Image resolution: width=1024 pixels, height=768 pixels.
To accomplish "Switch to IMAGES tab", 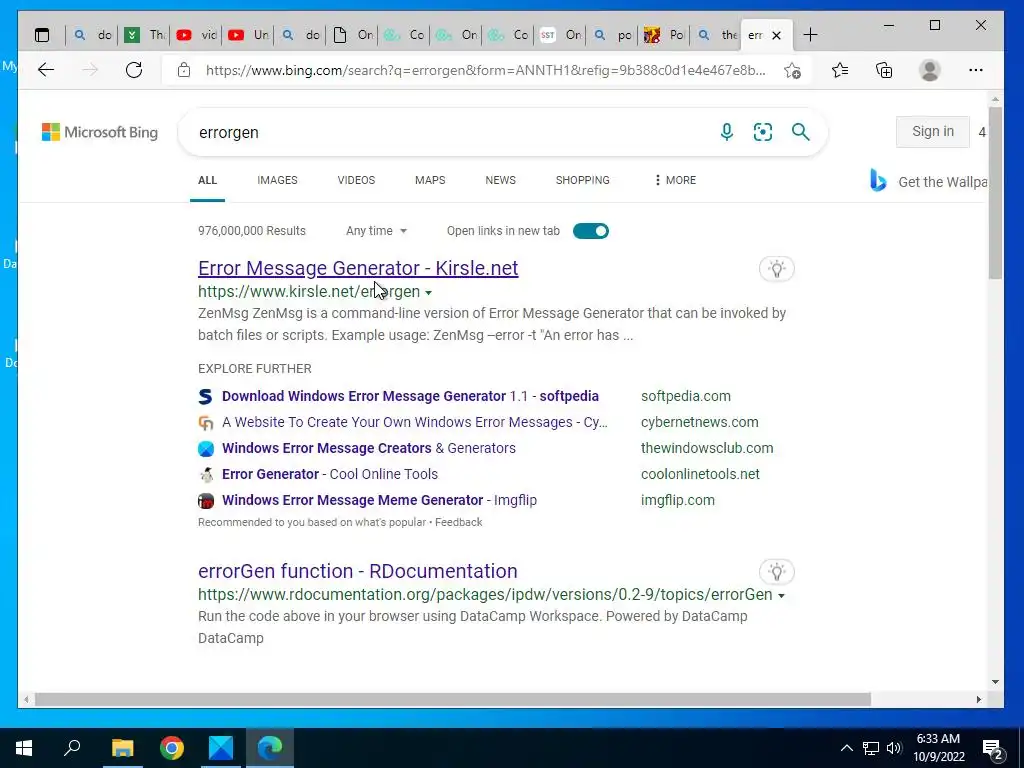I will point(277,180).
